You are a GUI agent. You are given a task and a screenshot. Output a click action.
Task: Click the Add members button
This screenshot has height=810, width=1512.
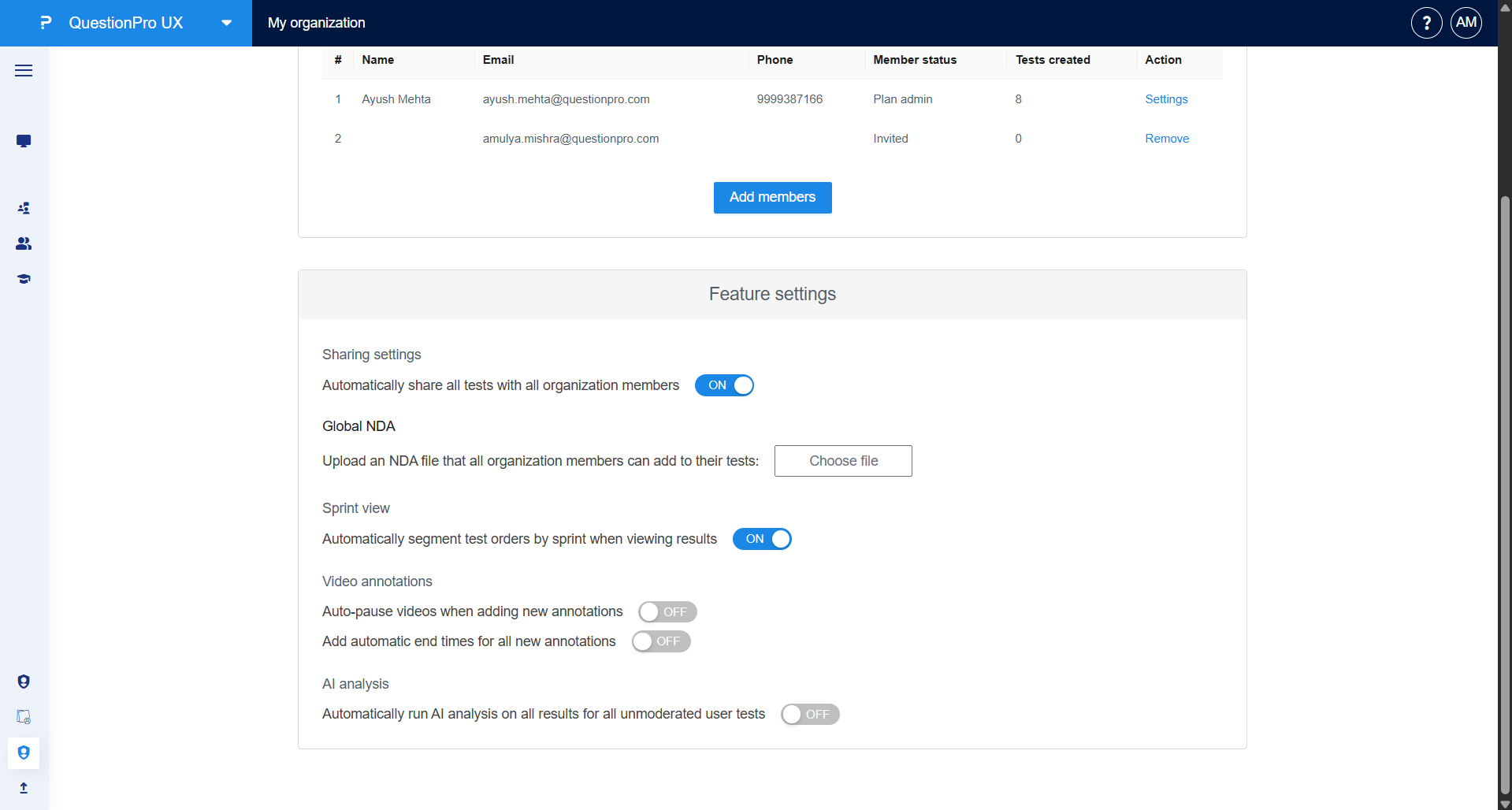tap(772, 197)
